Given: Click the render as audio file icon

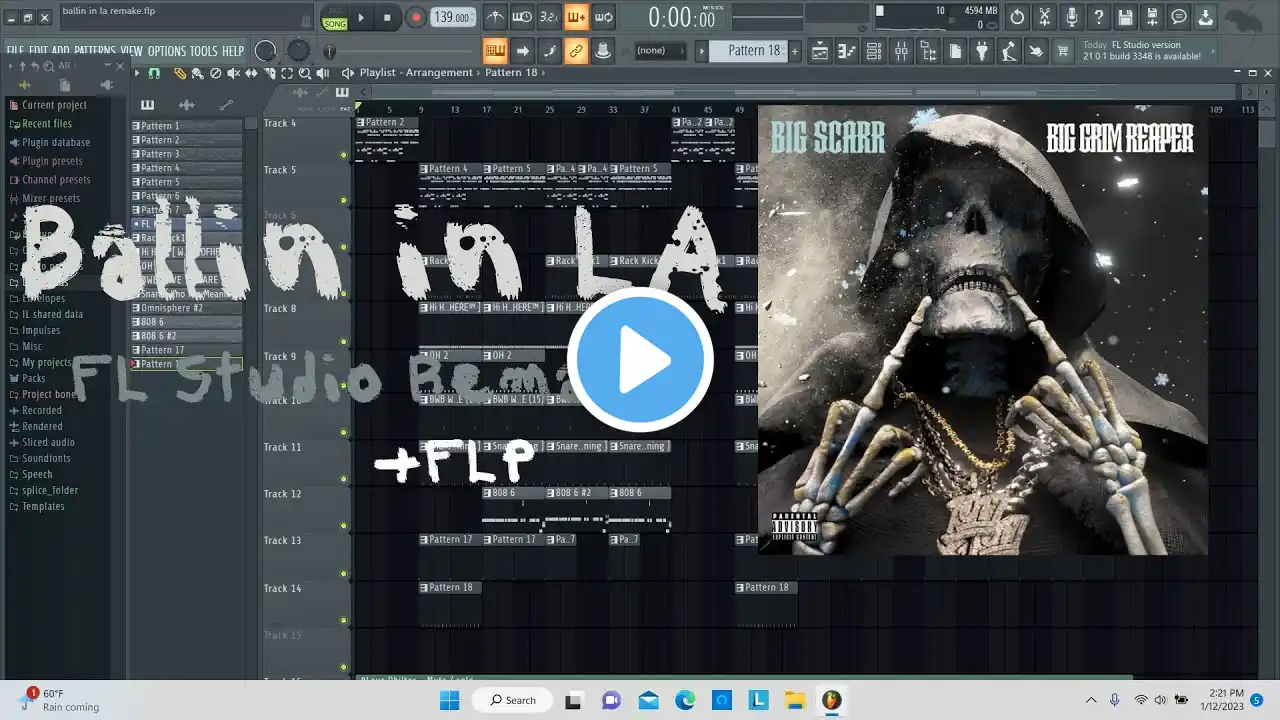Looking at the screenshot, I should pos(1152,17).
